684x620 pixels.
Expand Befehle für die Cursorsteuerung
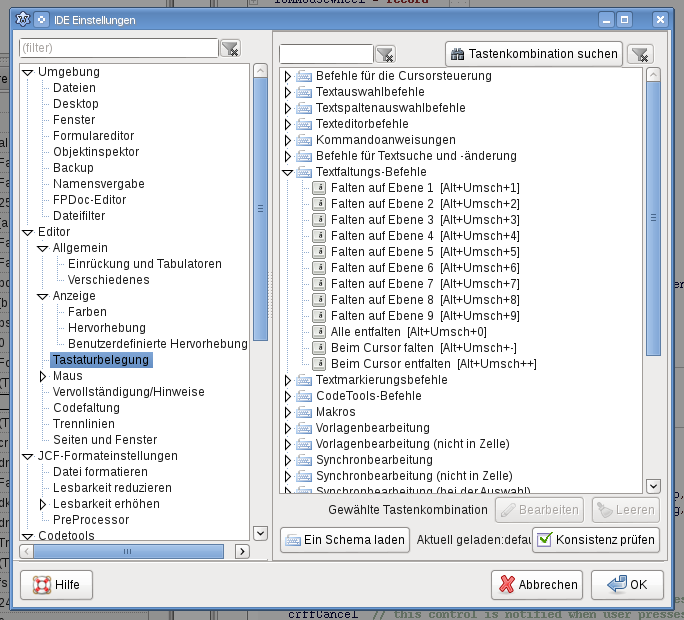click(288, 76)
